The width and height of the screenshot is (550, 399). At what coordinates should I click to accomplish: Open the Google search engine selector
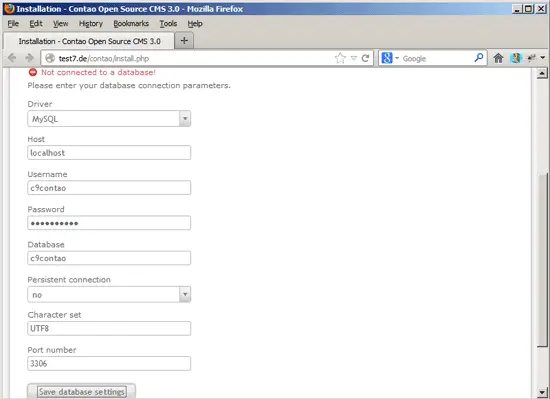tap(390, 58)
